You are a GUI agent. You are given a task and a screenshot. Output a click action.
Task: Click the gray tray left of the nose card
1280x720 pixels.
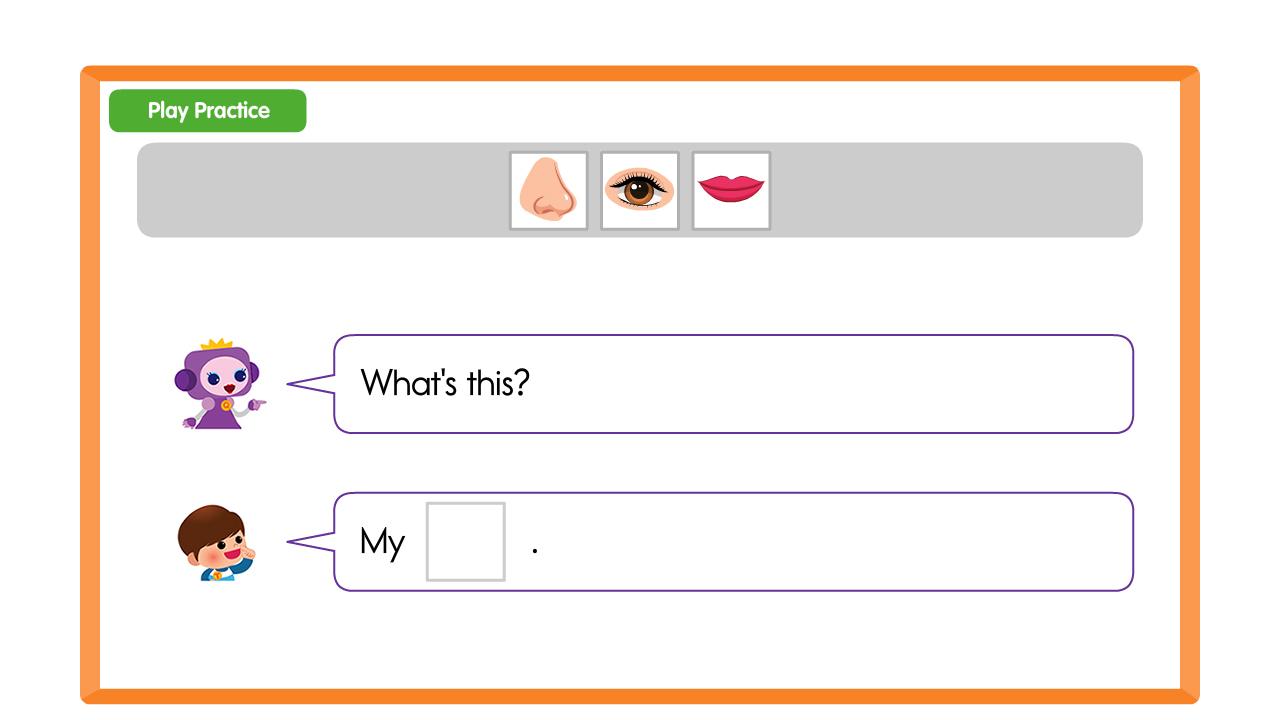[x=320, y=190]
